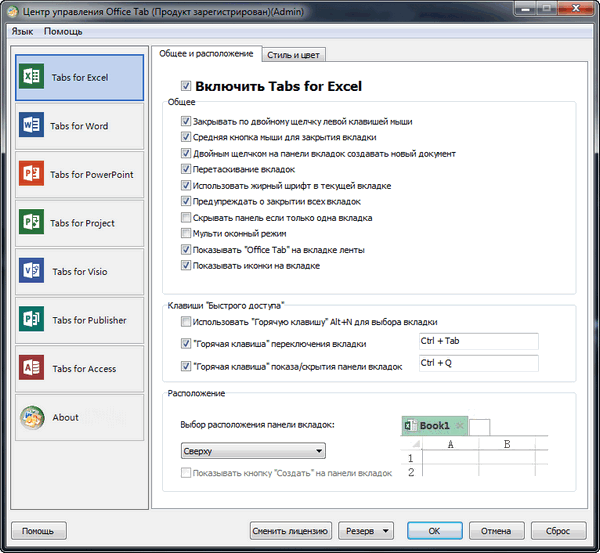Open the Tabs for Word icon
The width and height of the screenshot is (600, 553).
coord(31,125)
